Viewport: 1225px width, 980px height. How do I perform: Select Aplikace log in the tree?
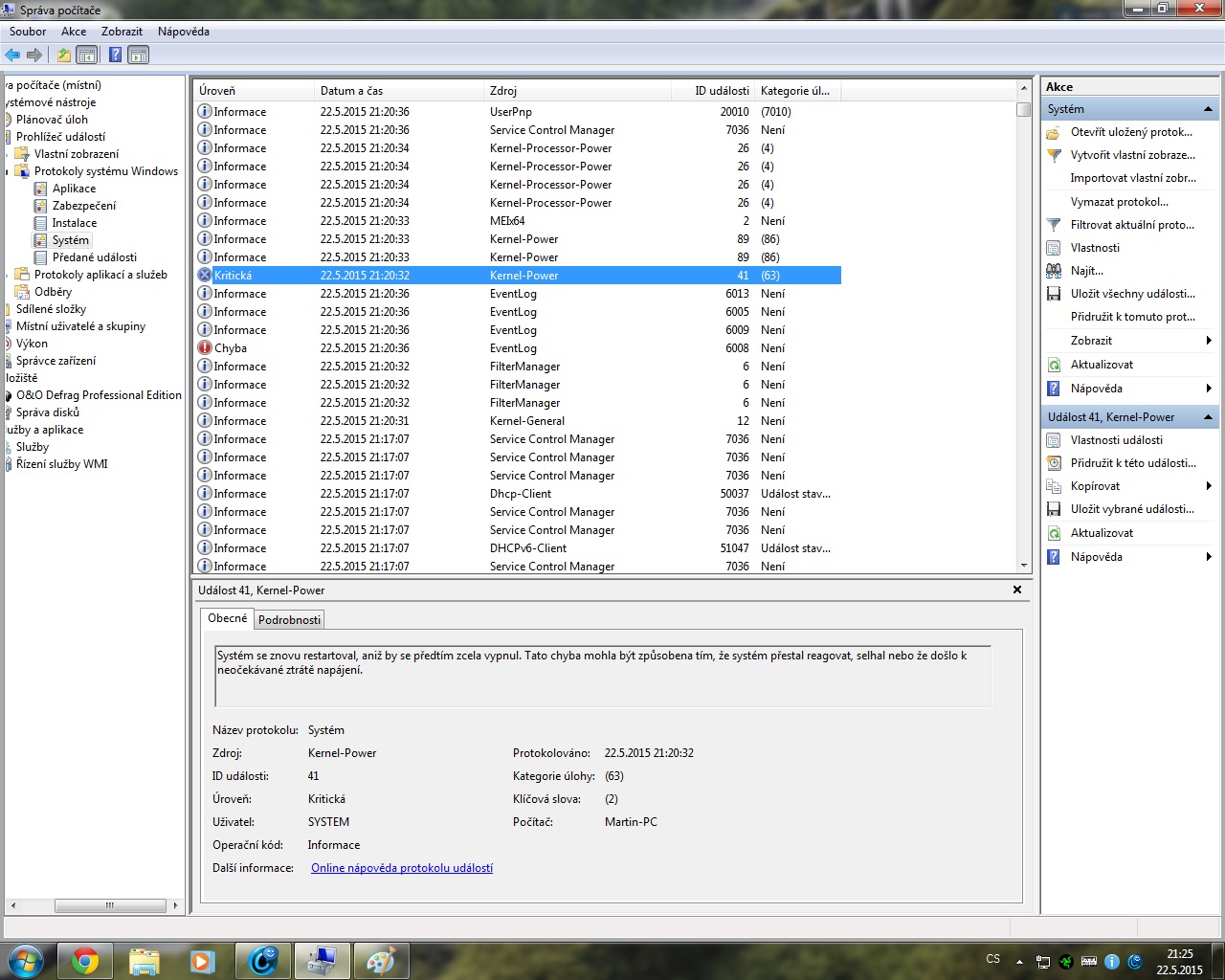74,189
